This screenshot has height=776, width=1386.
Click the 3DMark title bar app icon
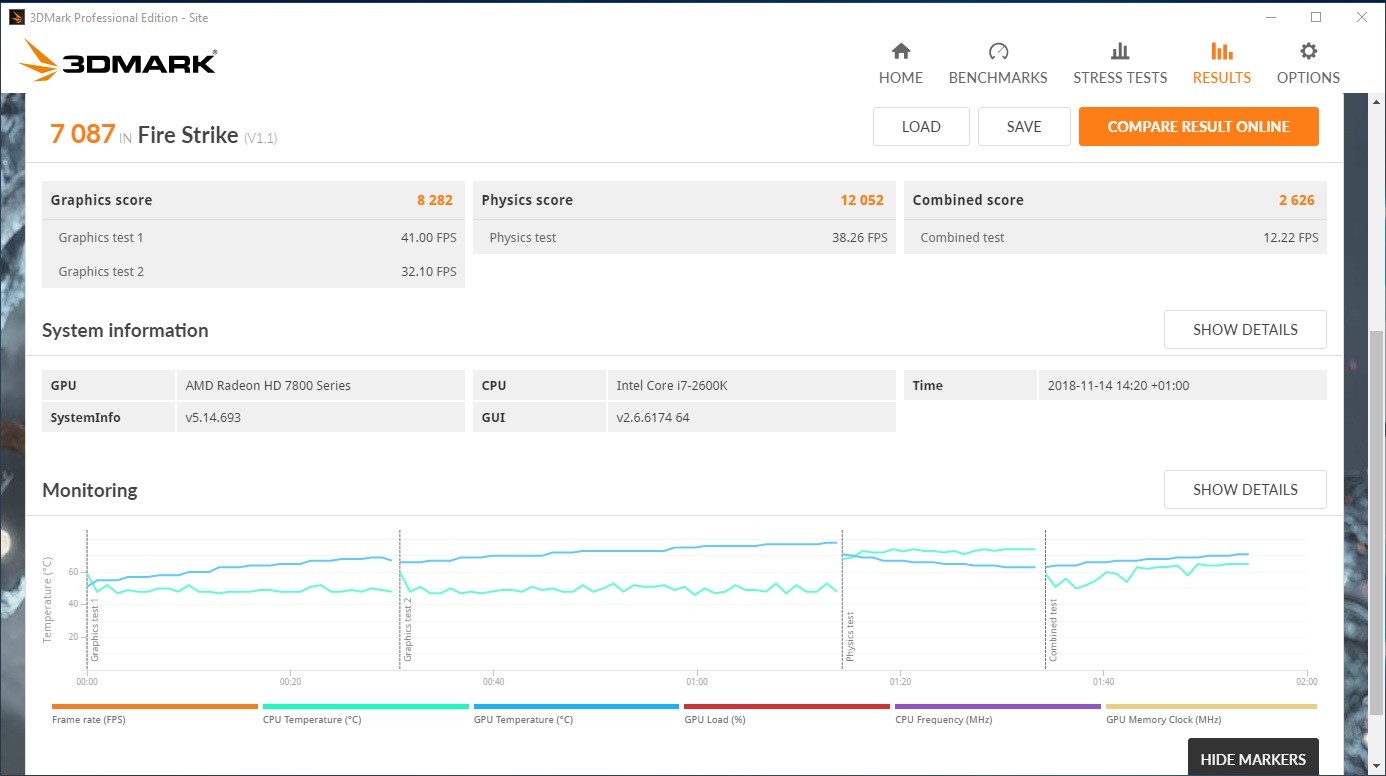17,16
